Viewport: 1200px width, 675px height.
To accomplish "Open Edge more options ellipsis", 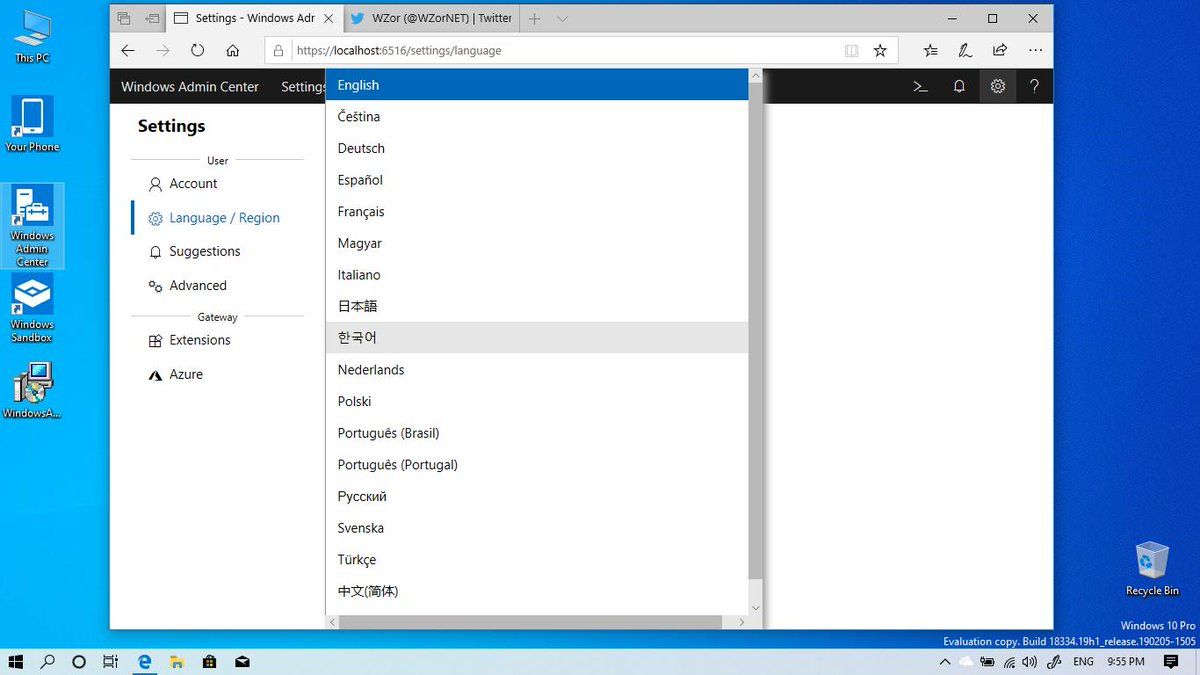I will (x=1035, y=50).
